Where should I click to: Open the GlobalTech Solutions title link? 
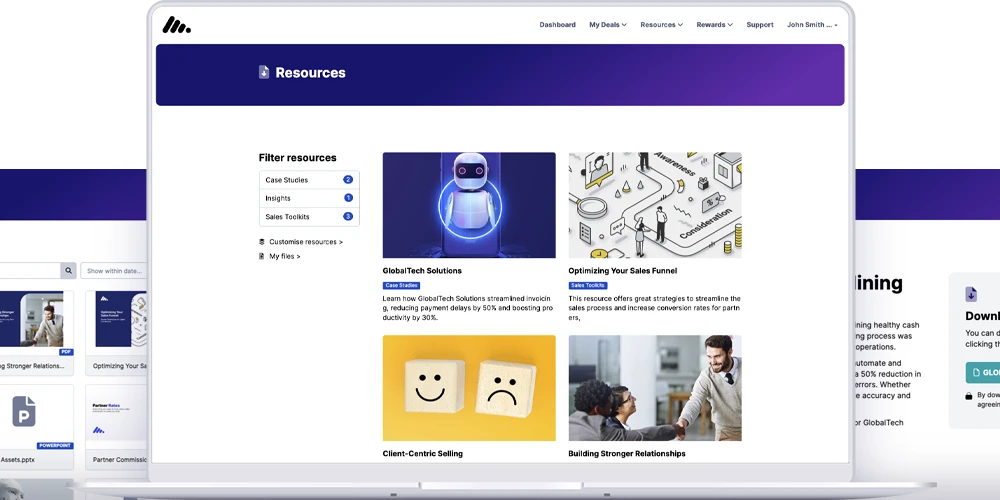point(422,271)
